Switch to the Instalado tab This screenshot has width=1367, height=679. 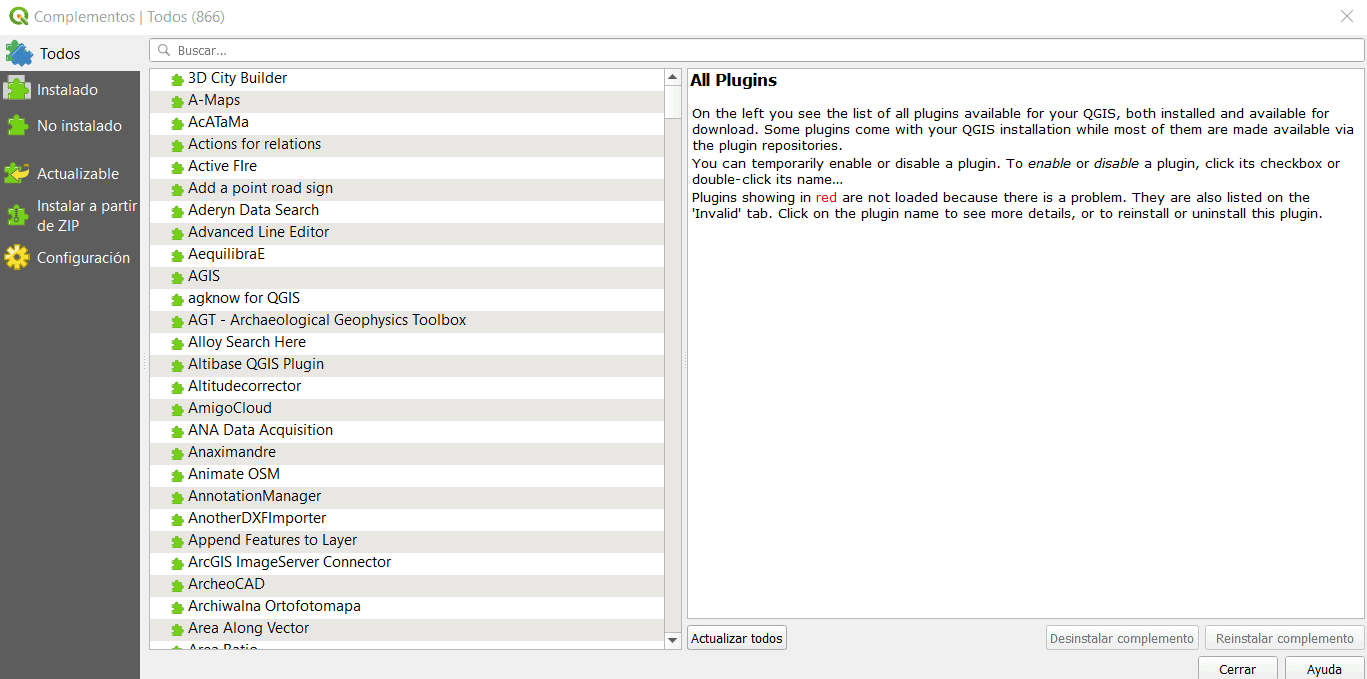[x=70, y=90]
